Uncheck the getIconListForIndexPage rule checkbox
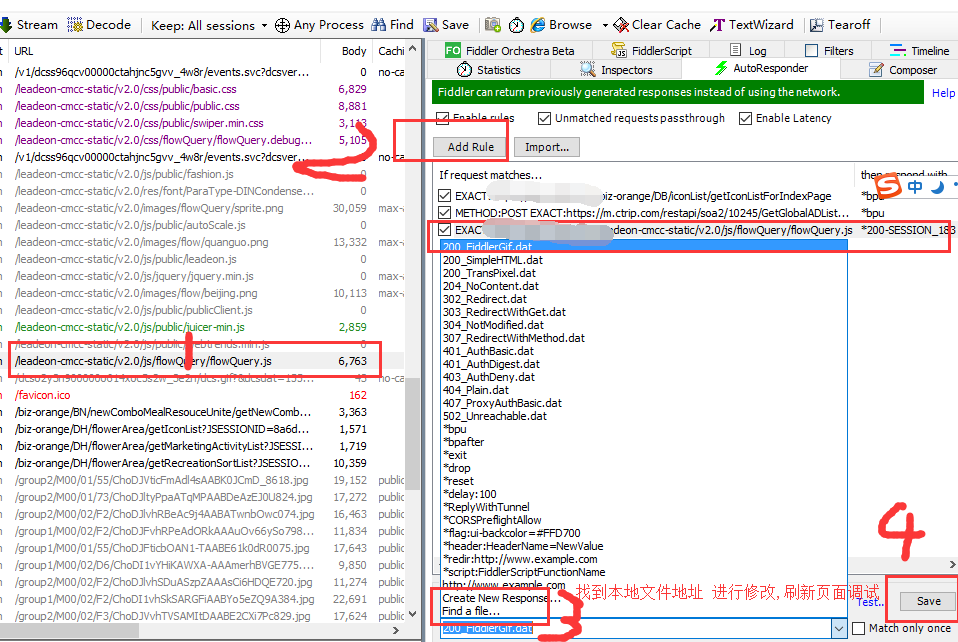The image size is (958, 642). 445,196
